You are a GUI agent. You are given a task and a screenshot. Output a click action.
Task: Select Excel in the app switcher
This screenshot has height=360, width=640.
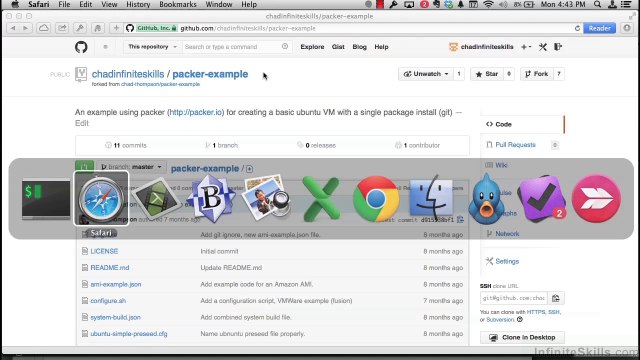(321, 199)
